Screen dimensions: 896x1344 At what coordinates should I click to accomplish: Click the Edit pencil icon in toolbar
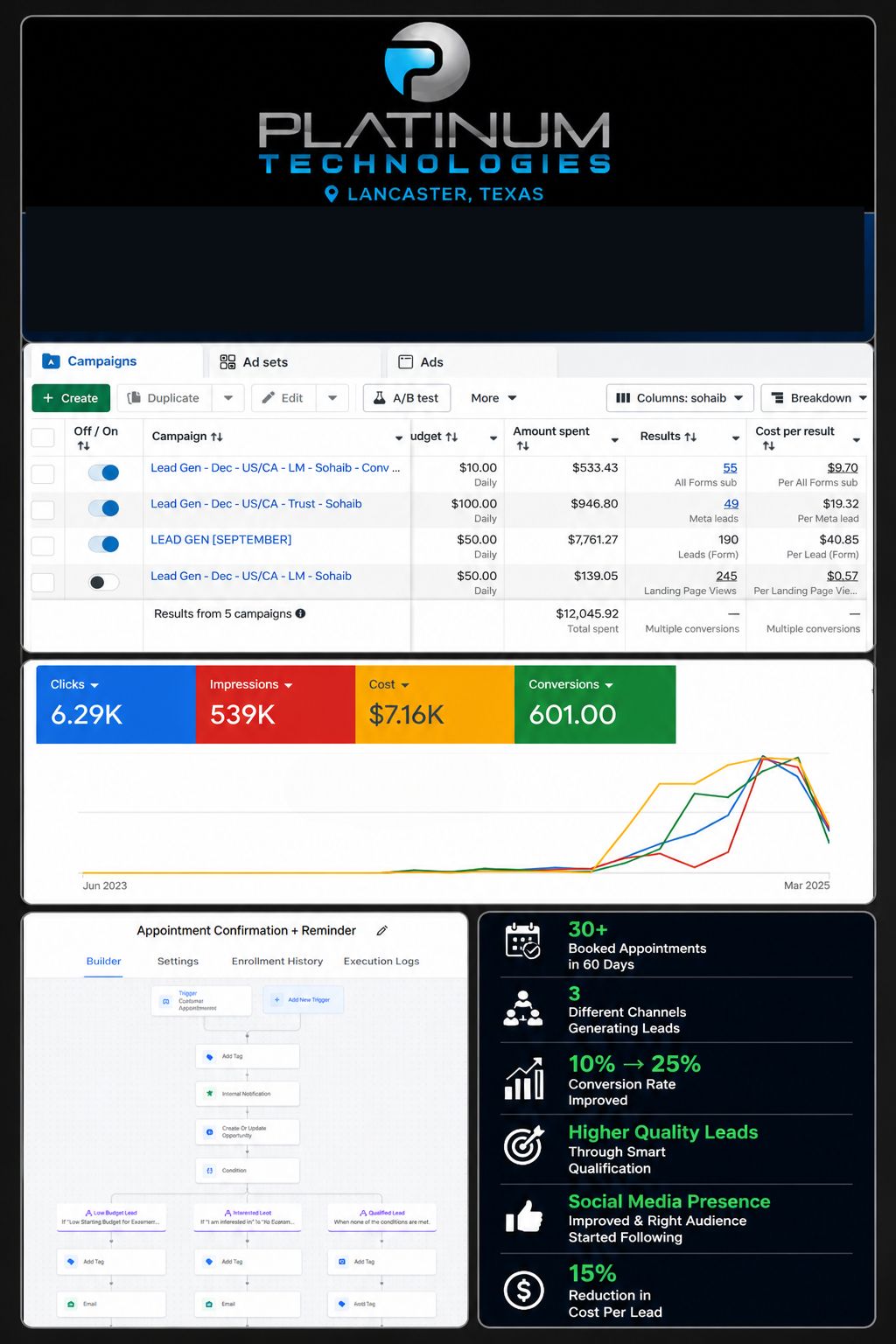[x=269, y=398]
